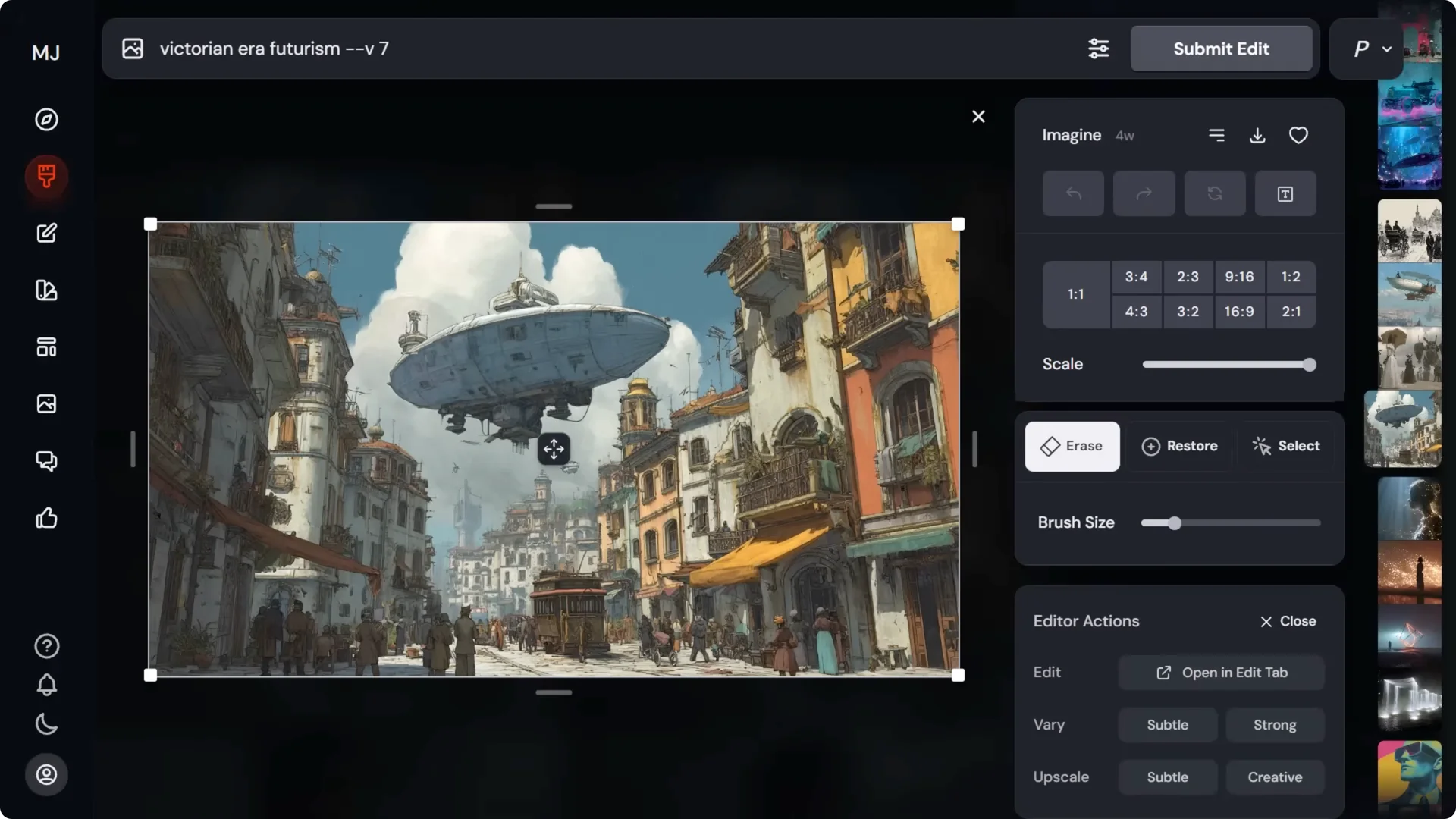The height and width of the screenshot is (819, 1456).
Task: Undo the last edit
Action: 1073,193
